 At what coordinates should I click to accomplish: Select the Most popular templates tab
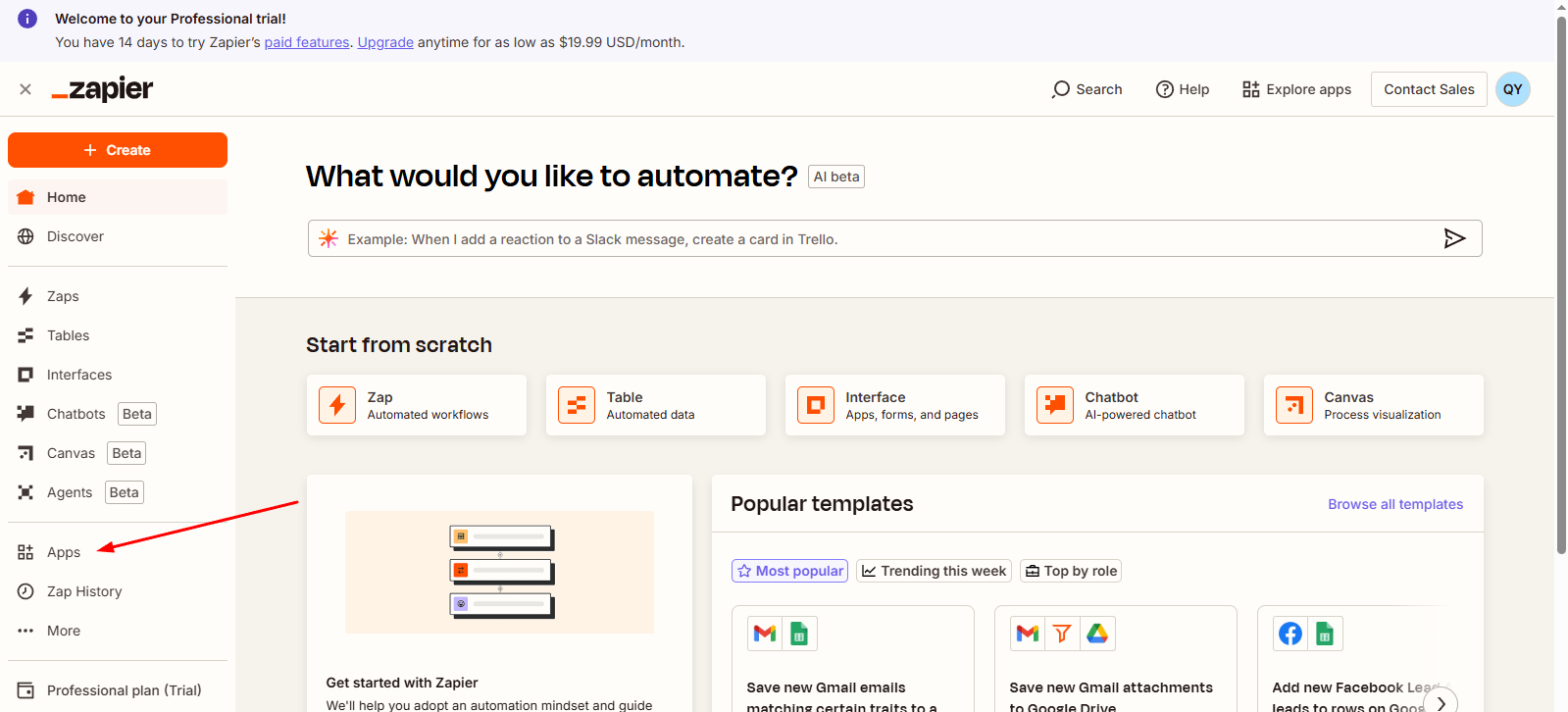(790, 571)
